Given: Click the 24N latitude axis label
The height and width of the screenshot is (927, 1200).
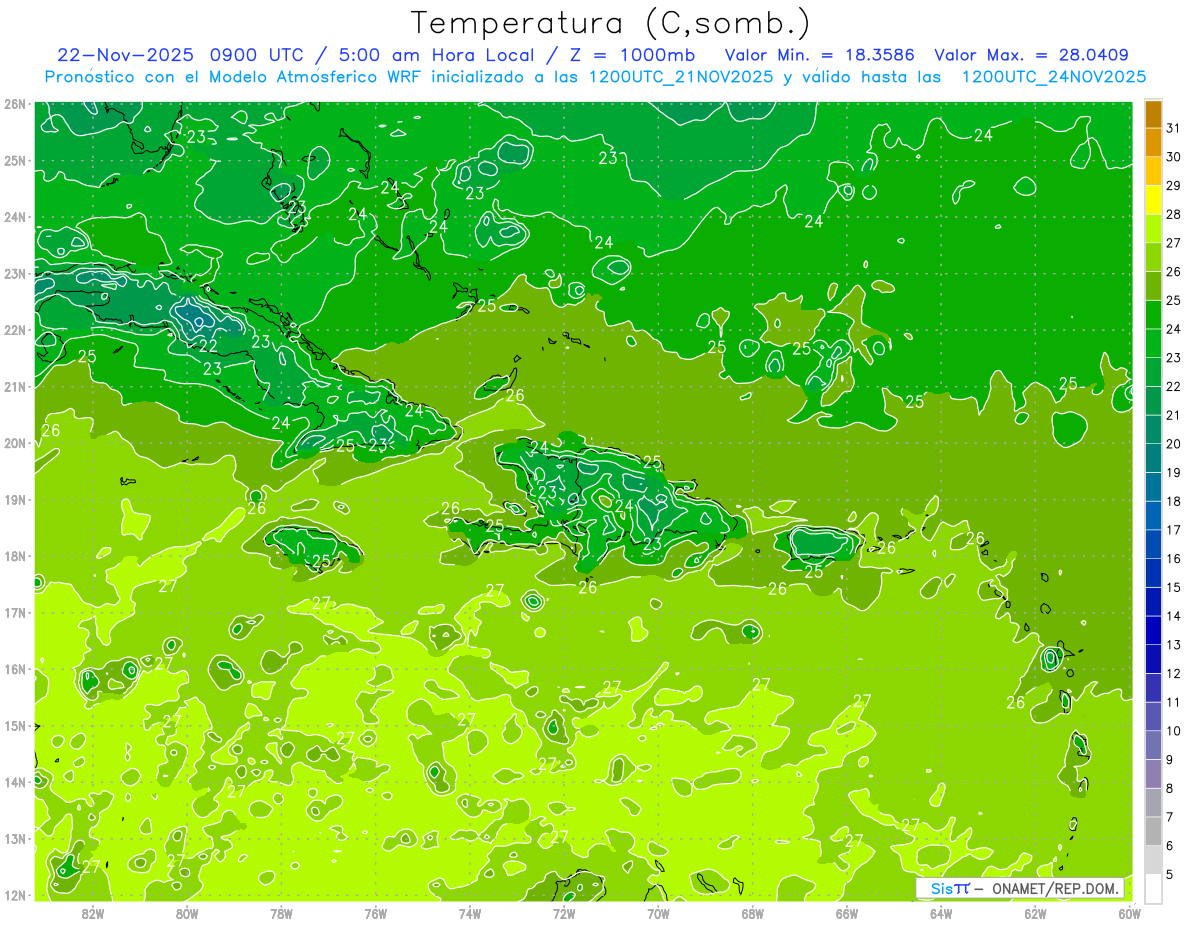Looking at the screenshot, I should (x=15, y=217).
